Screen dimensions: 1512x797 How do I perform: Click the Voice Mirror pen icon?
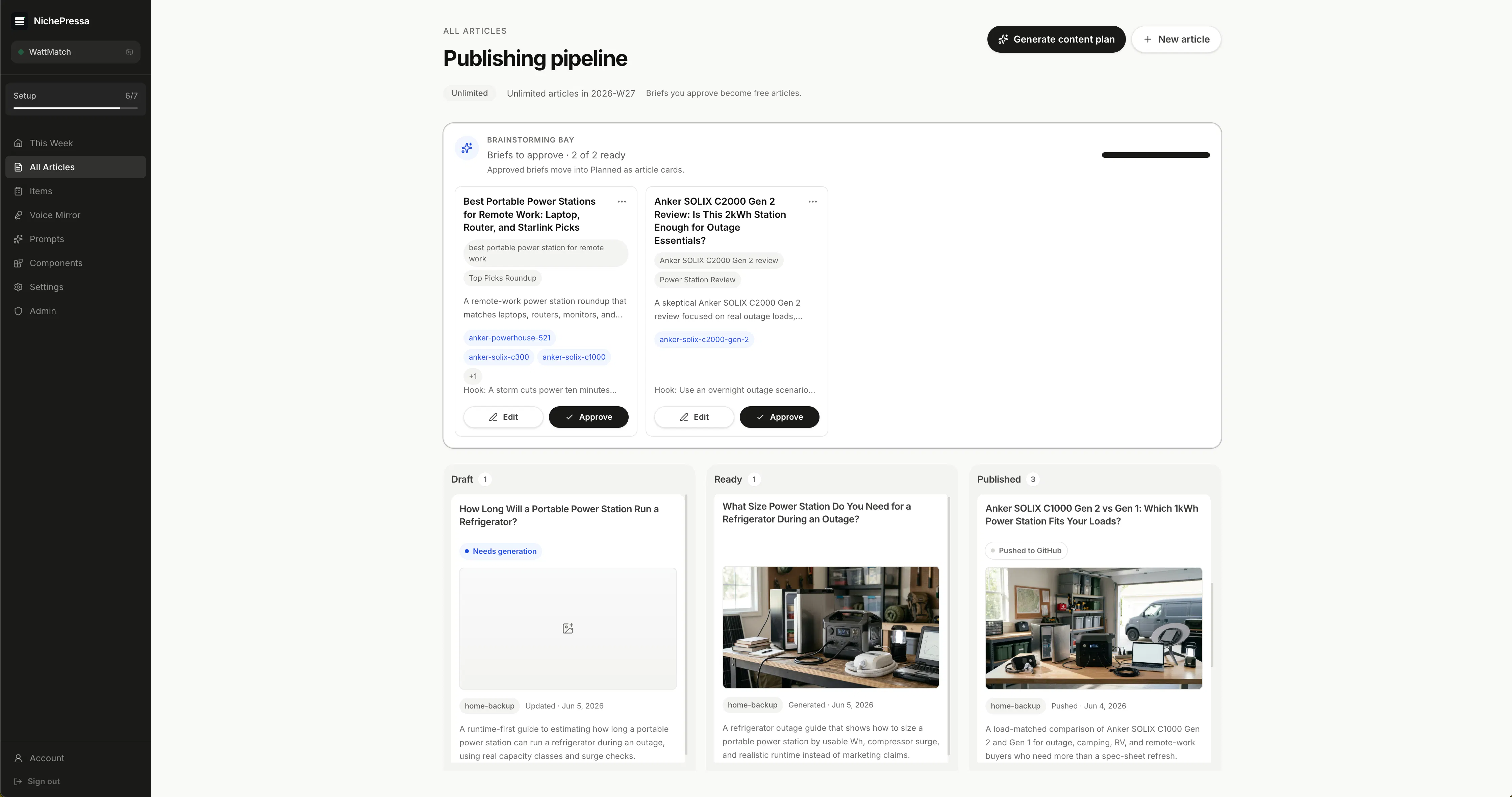[18, 215]
